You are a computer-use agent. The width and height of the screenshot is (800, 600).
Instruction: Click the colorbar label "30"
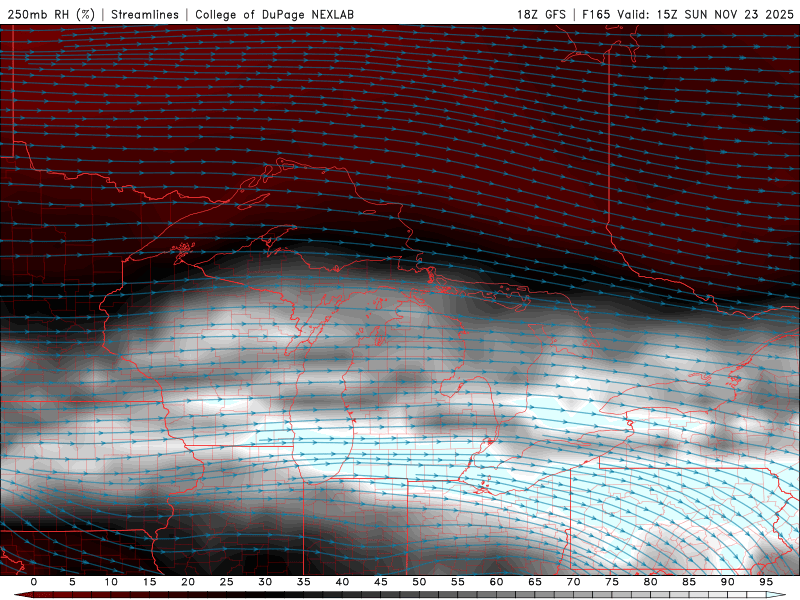(265, 582)
